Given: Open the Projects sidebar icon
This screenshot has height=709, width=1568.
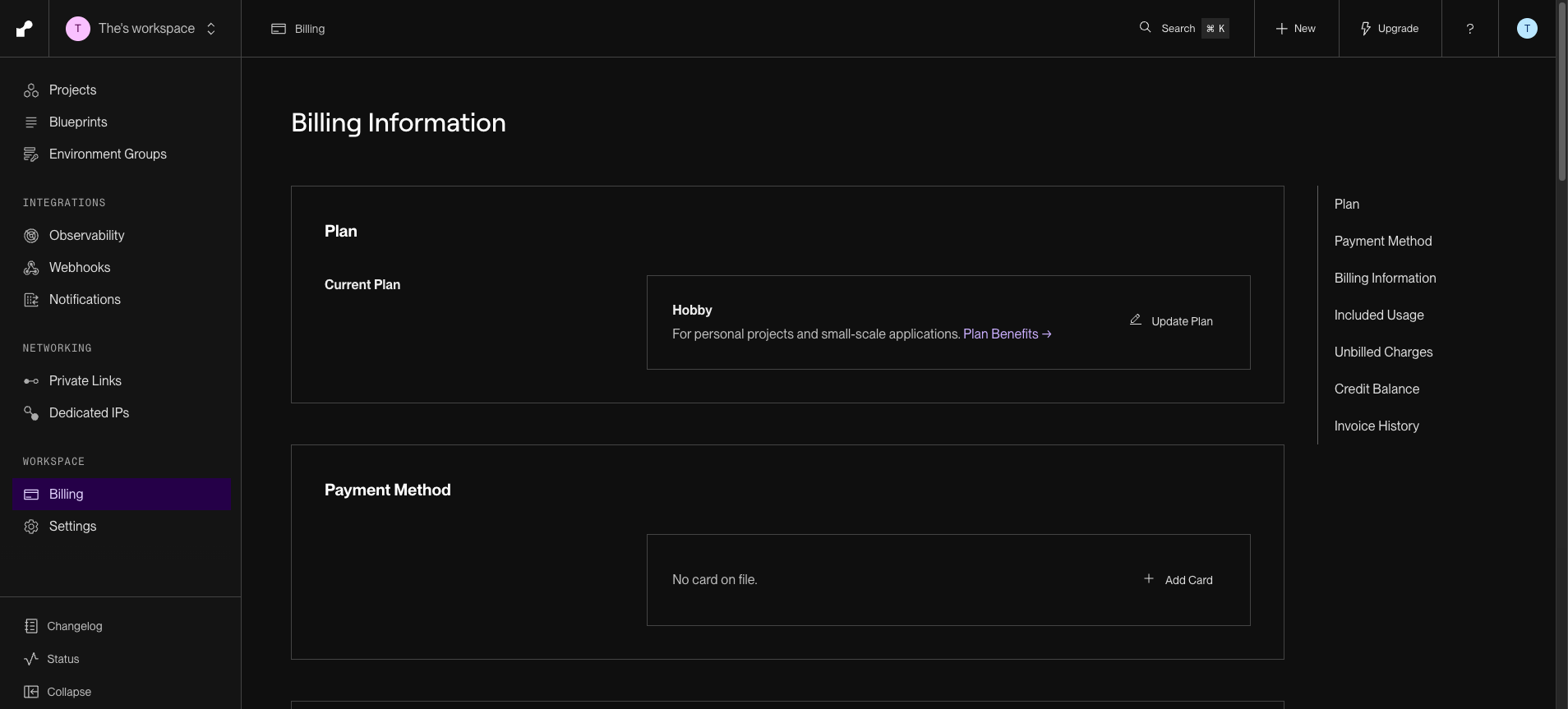Looking at the screenshot, I should click(31, 90).
